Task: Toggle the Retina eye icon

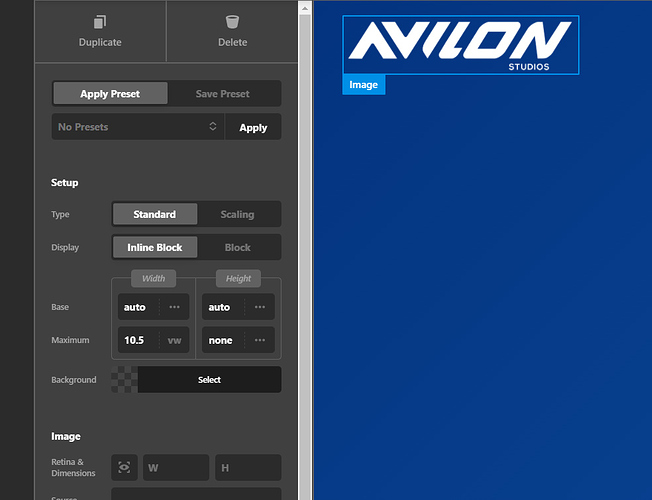Action: point(124,467)
